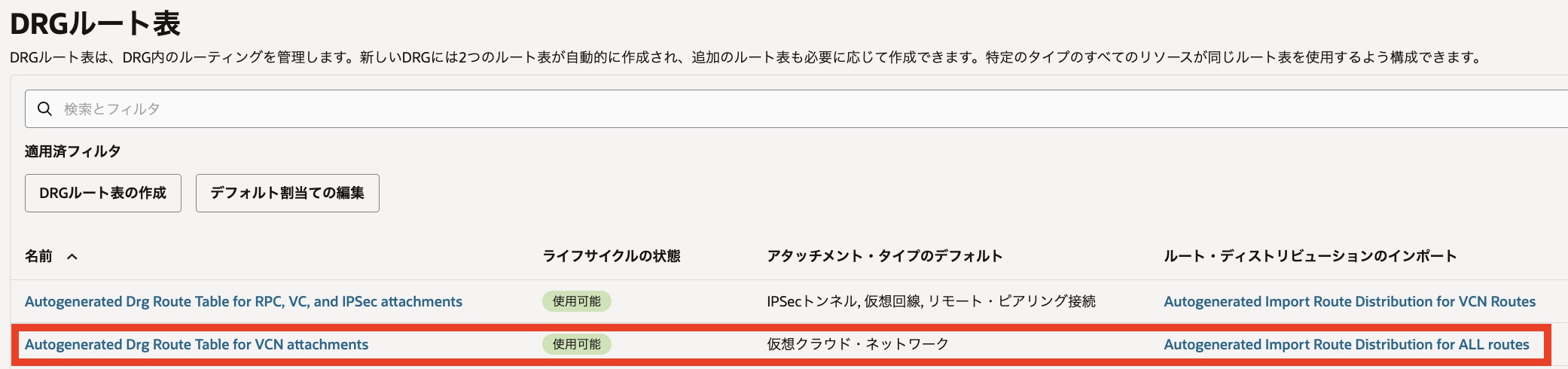Screen dimensions: 1568x369
Task: Open デフォルト割当ての編集
Action: [287, 194]
